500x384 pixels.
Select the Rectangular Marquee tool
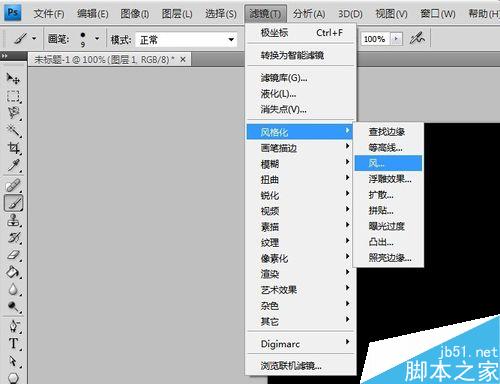click(x=13, y=96)
